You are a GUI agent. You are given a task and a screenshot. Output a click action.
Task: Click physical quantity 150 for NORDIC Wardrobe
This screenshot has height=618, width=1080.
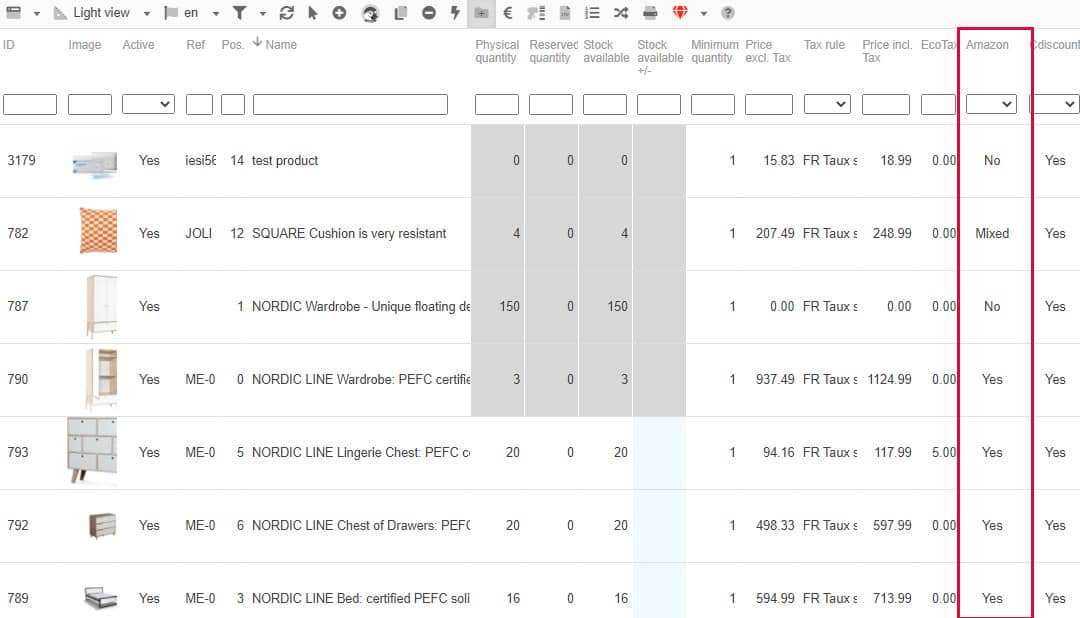pos(510,307)
